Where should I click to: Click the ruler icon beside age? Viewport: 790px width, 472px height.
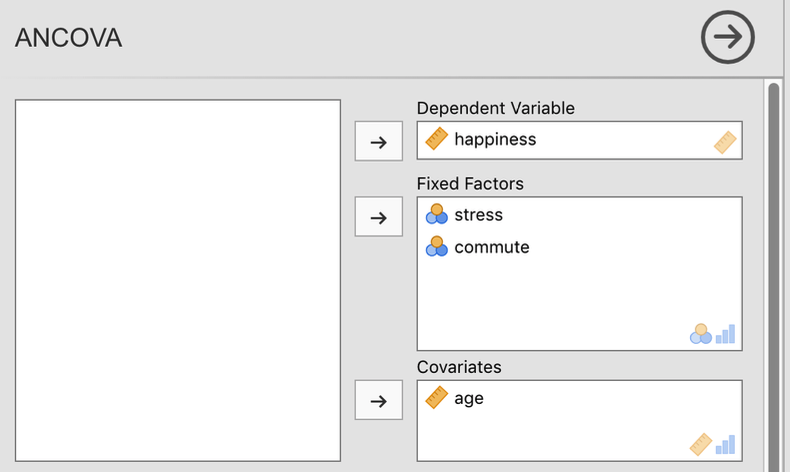click(x=436, y=397)
